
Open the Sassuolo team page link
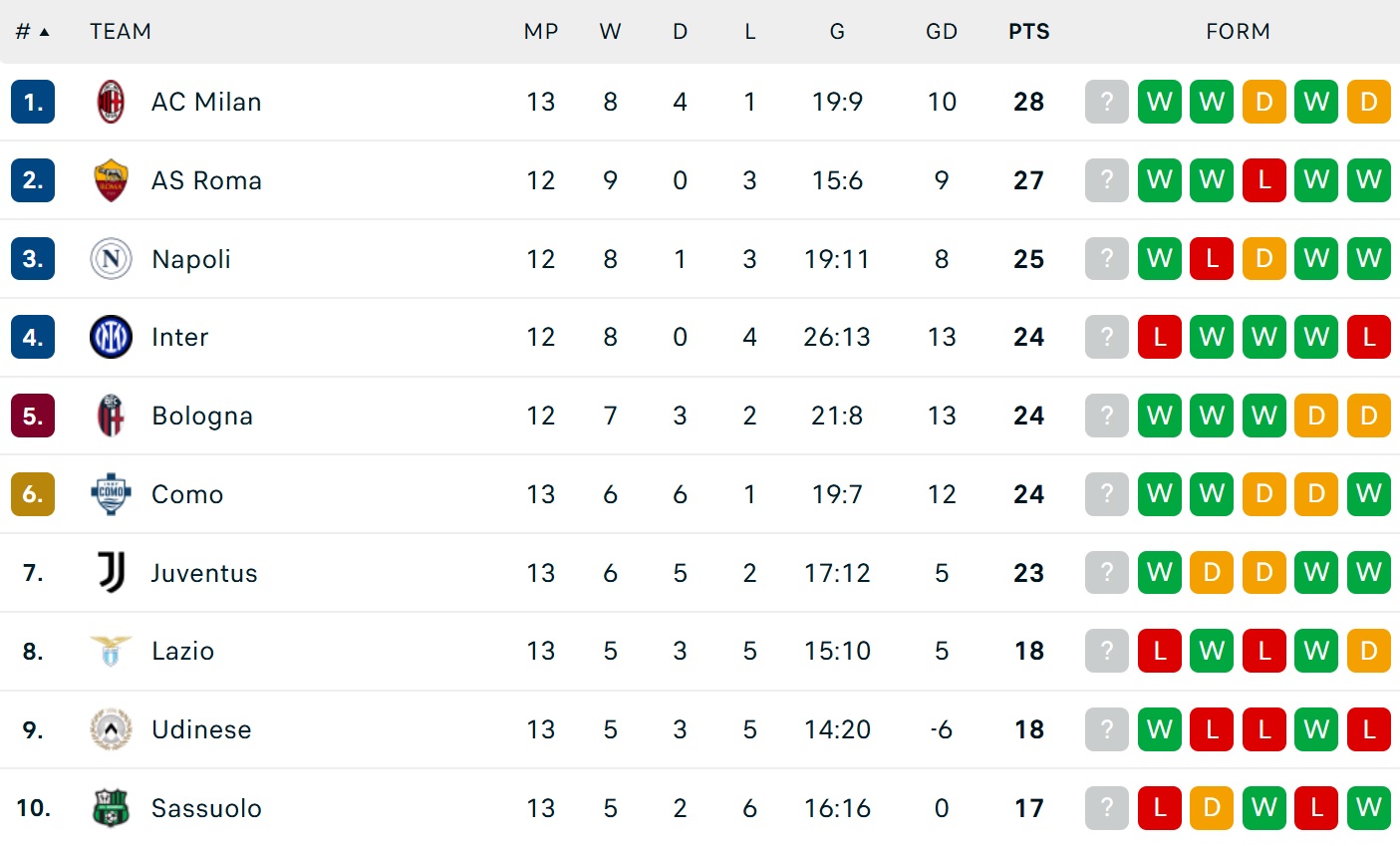tap(206, 808)
